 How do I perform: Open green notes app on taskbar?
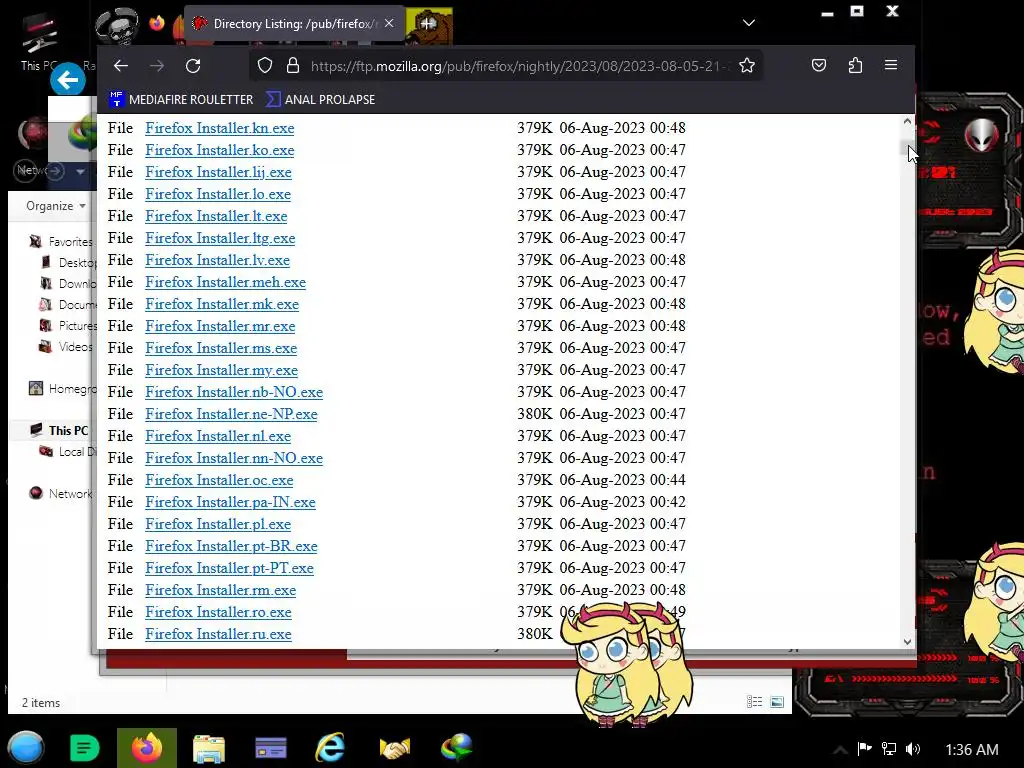pyautogui.click(x=84, y=748)
